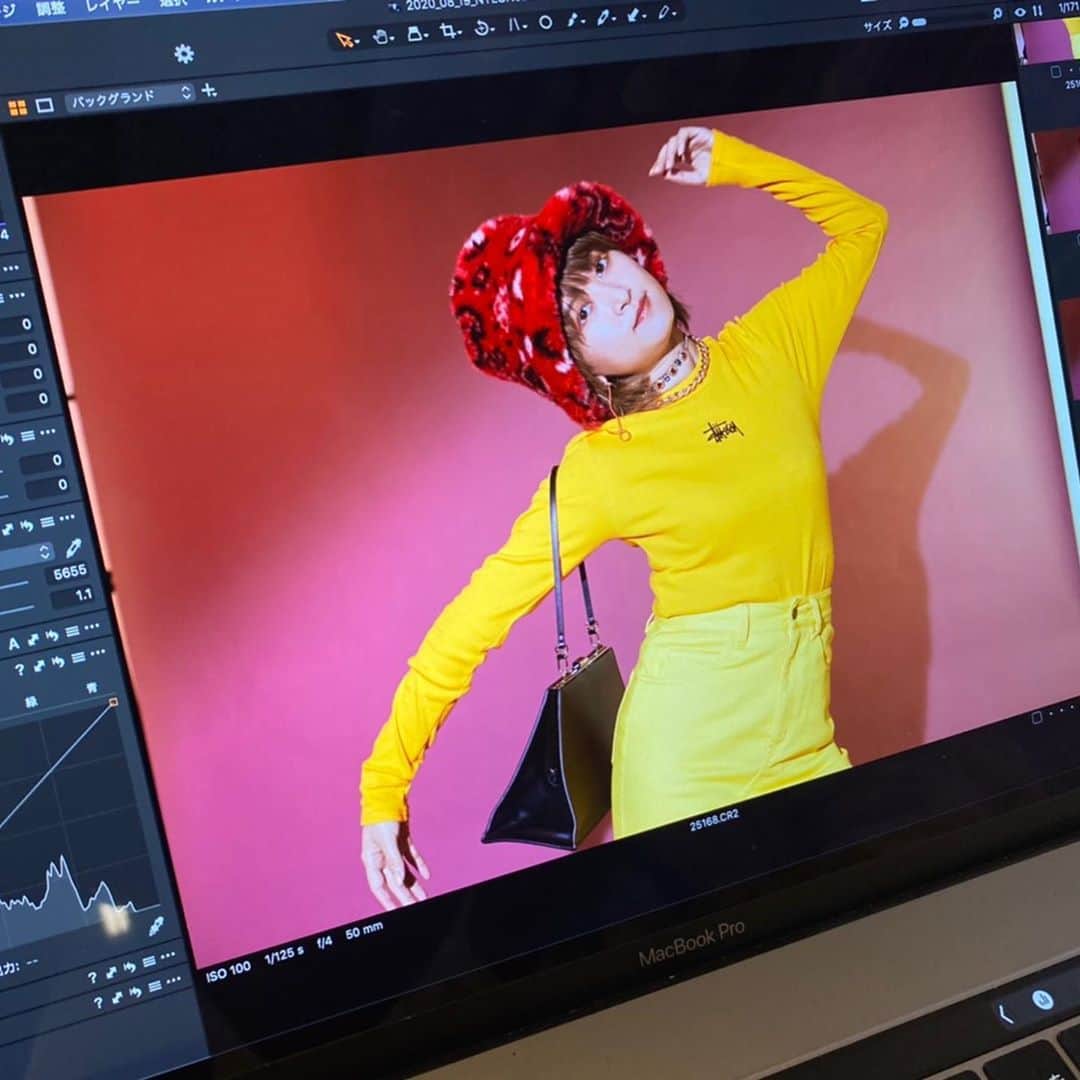Toggle the checkbox beside lower browser thumbnail
The image size is (1080, 1080).
[1037, 718]
